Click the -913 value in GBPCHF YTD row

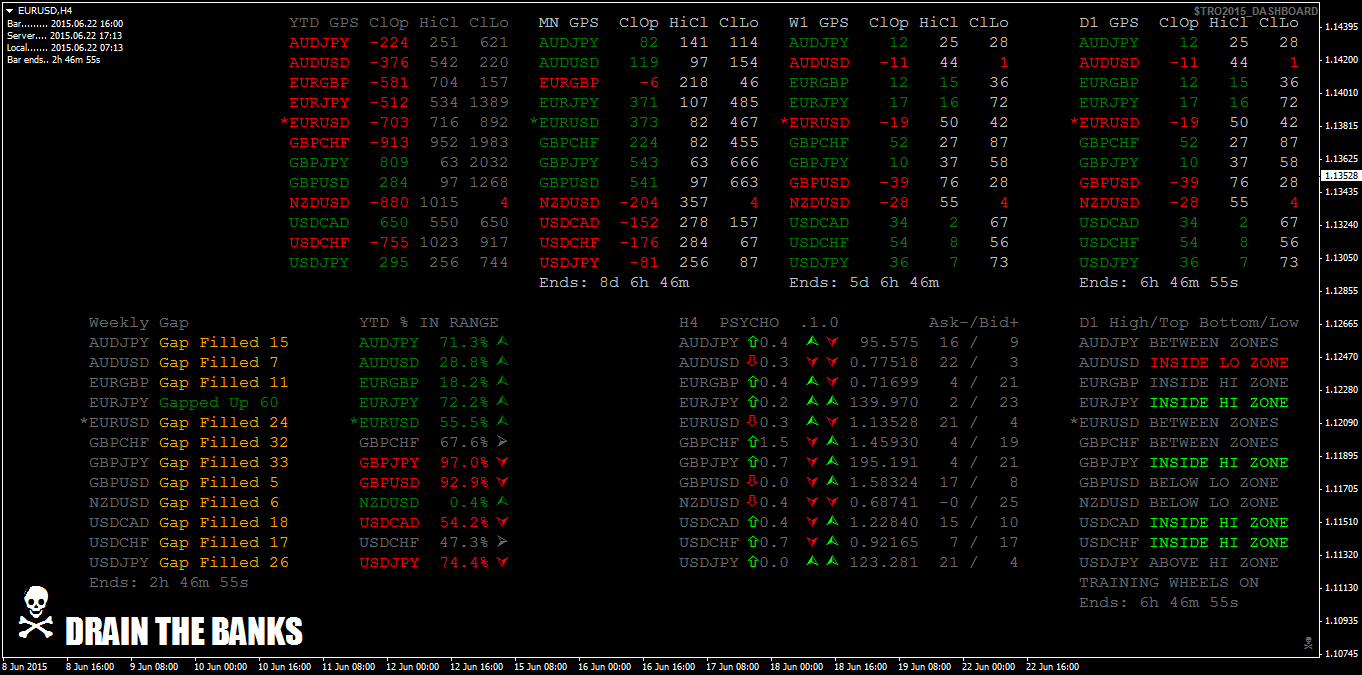389,142
